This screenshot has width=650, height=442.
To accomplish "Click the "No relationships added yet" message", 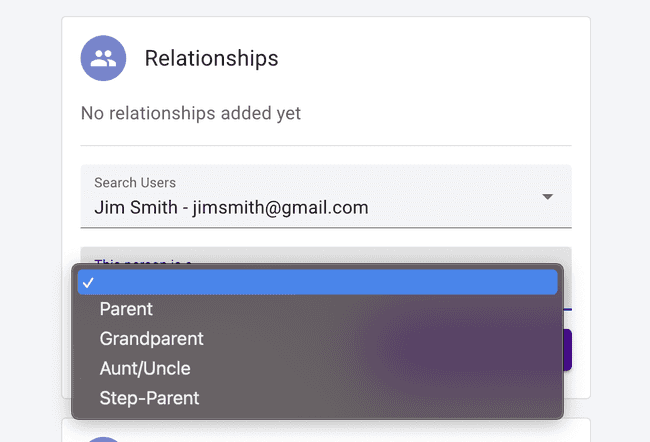I will click(191, 113).
